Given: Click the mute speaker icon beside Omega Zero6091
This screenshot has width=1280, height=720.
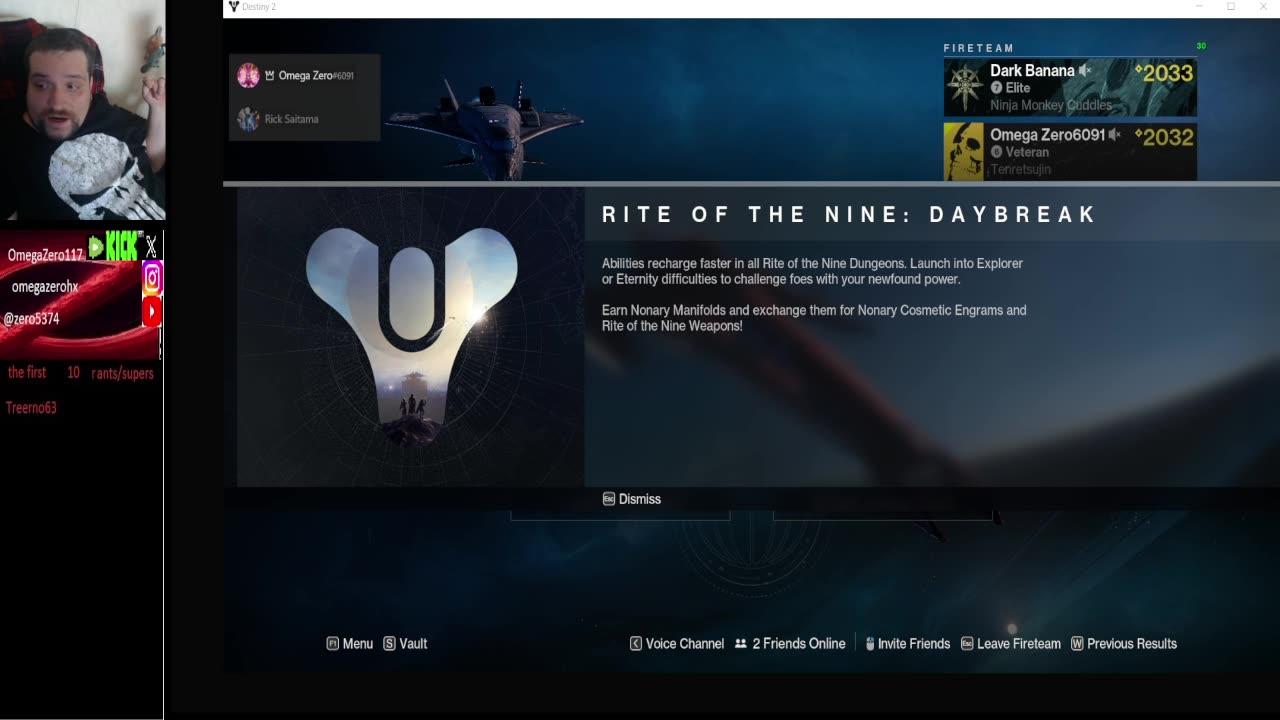Looking at the screenshot, I should [1114, 134].
